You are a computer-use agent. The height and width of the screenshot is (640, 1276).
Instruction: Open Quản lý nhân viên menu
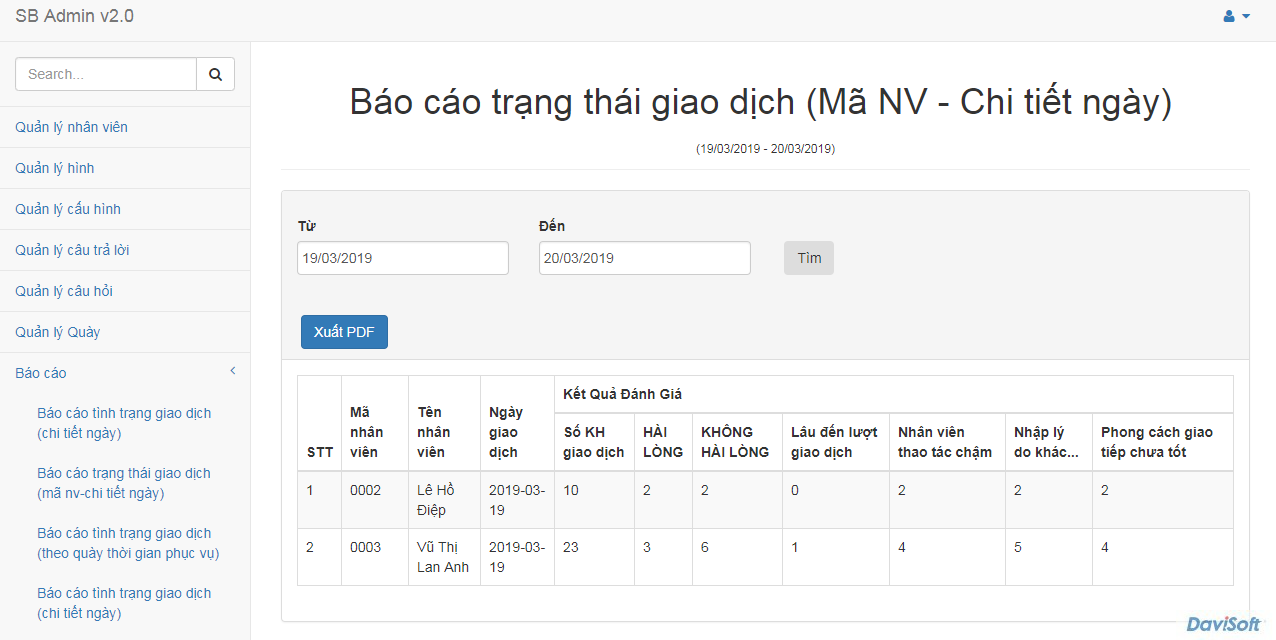pos(71,127)
